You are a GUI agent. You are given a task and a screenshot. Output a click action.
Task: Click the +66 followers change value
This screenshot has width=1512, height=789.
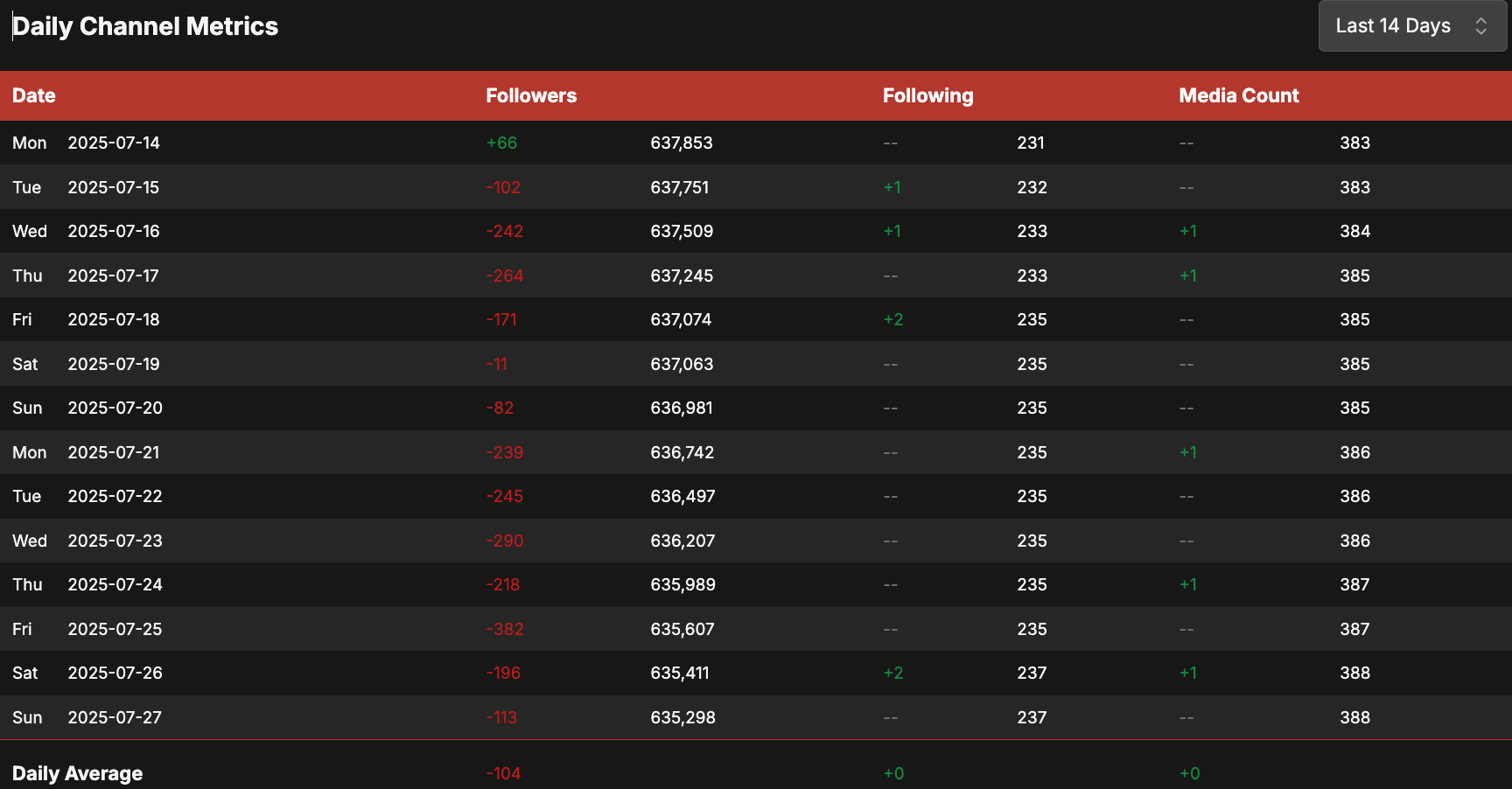501,143
